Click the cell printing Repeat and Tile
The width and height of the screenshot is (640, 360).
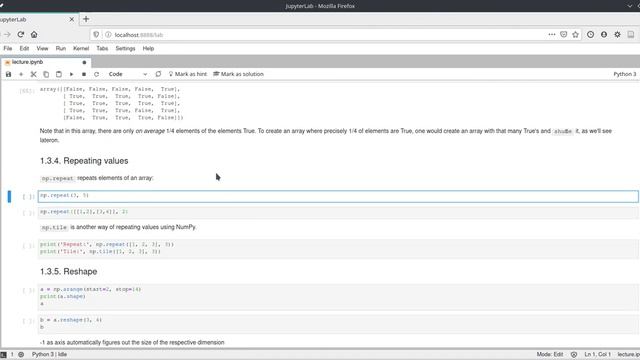(338, 248)
